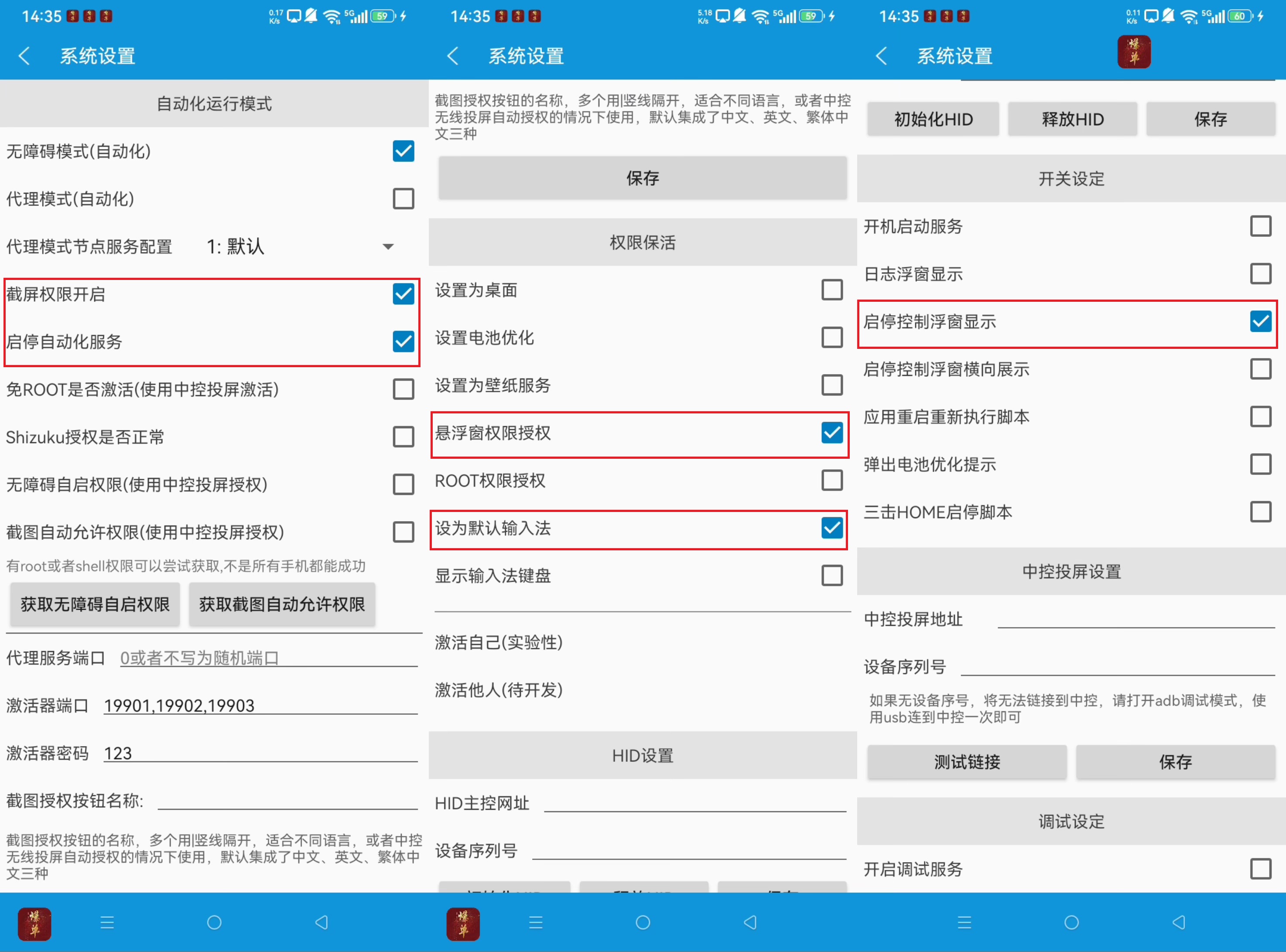The image size is (1286, 952).
Task: Click 初始化HID button
Action: 933,119
